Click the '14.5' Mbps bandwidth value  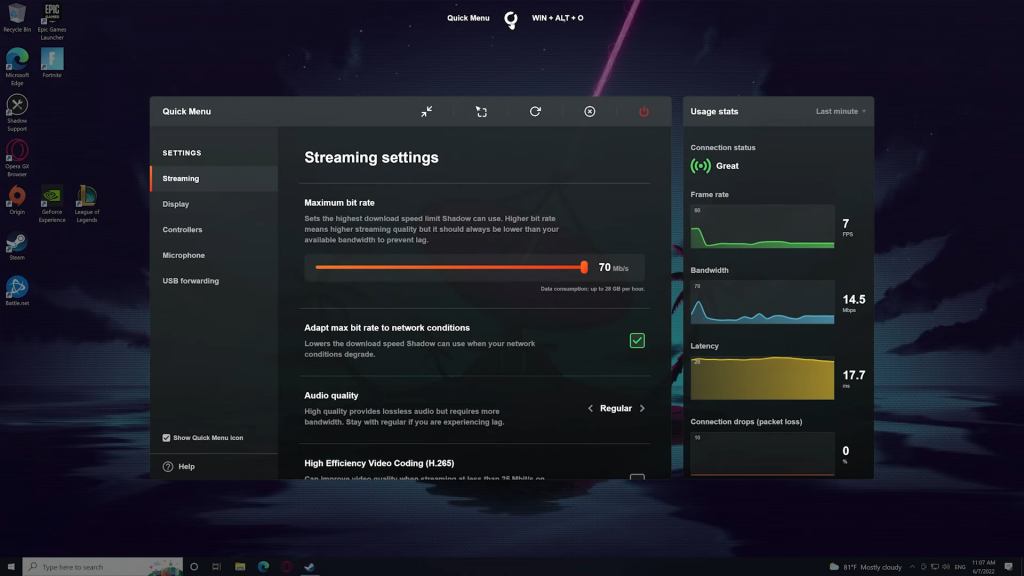(x=854, y=300)
